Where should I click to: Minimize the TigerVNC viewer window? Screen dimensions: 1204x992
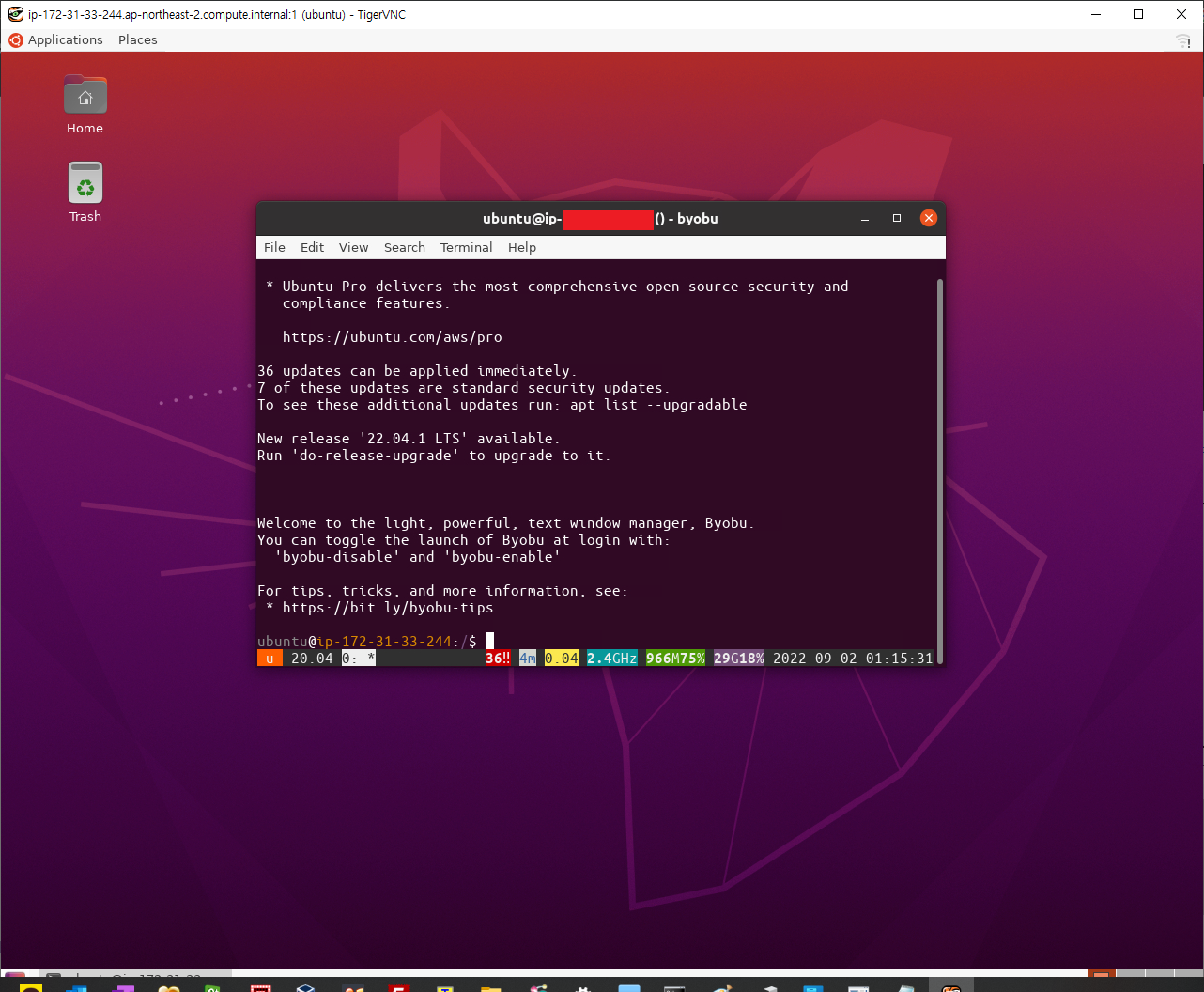1096,14
